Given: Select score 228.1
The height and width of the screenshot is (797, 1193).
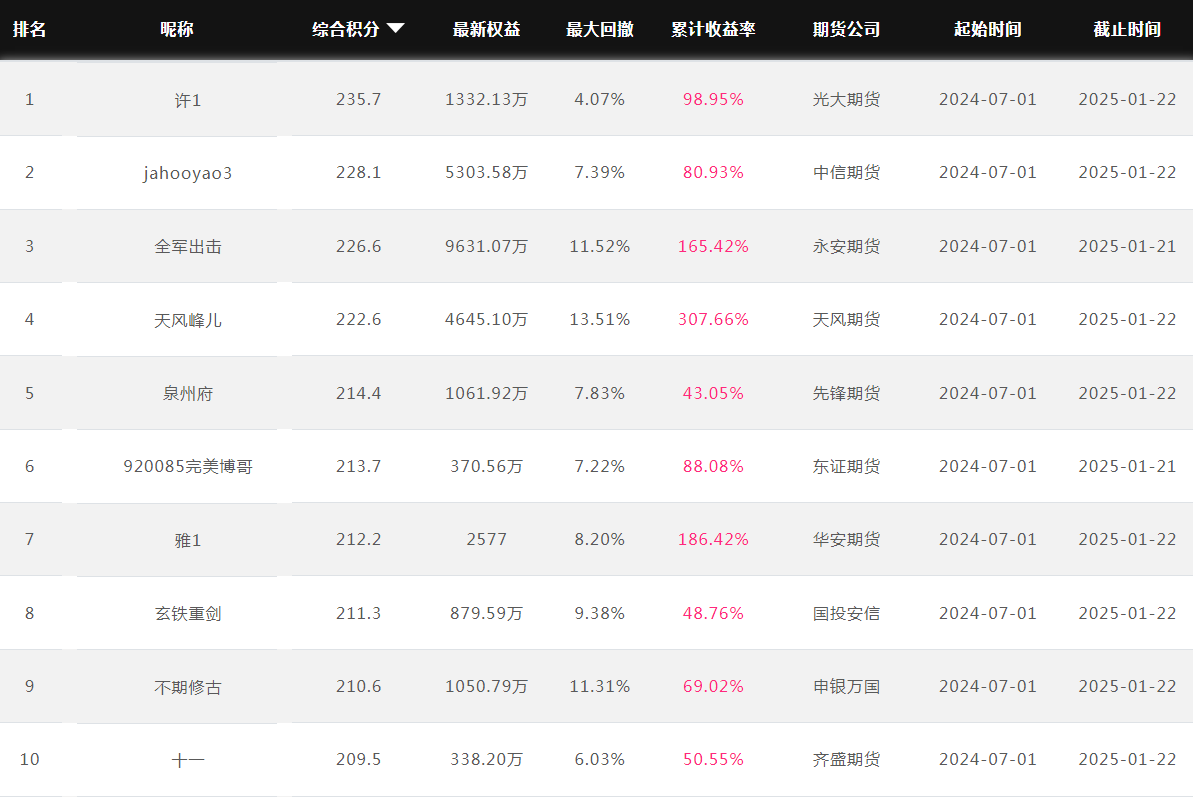Looking at the screenshot, I should (x=358, y=173).
